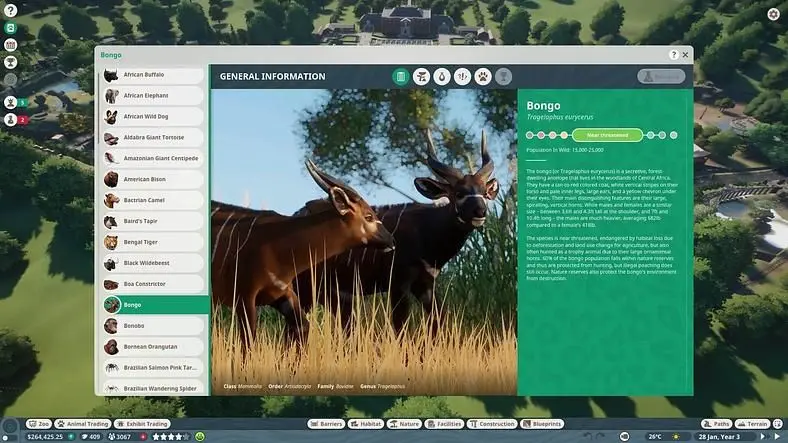Select Bonobo entry in the list
788x443 pixels.
153,326
